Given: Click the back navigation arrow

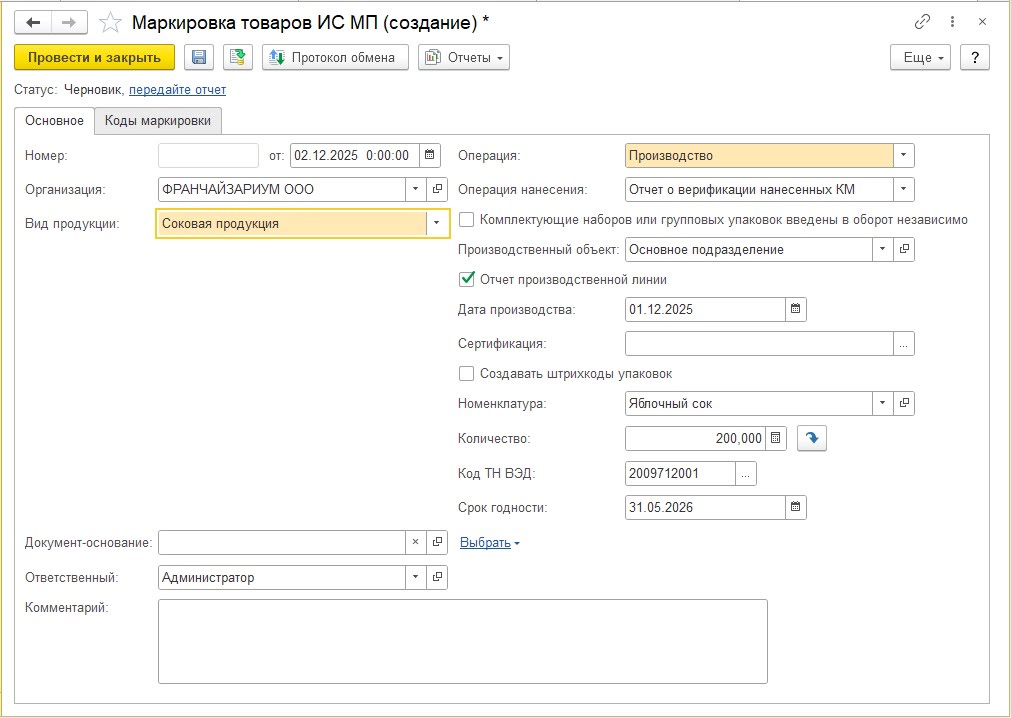Looking at the screenshot, I should [33, 22].
